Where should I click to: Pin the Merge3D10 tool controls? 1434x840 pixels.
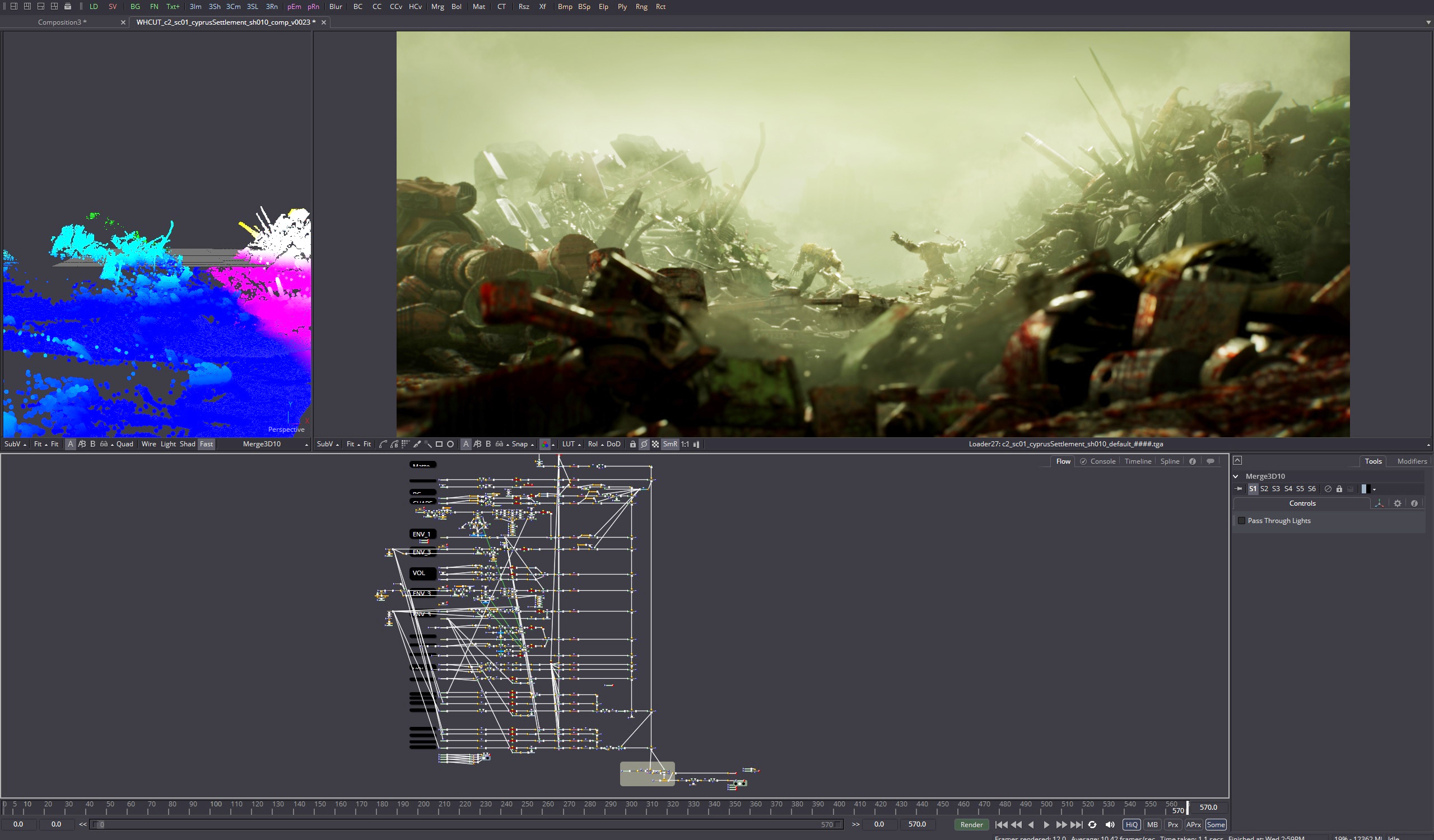tap(1239, 489)
